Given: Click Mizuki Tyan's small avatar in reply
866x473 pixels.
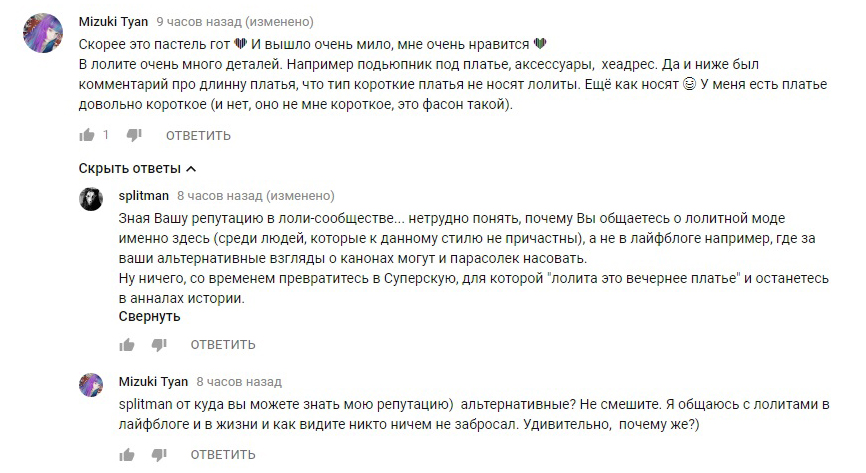Looking at the screenshot, I should (x=91, y=385).
